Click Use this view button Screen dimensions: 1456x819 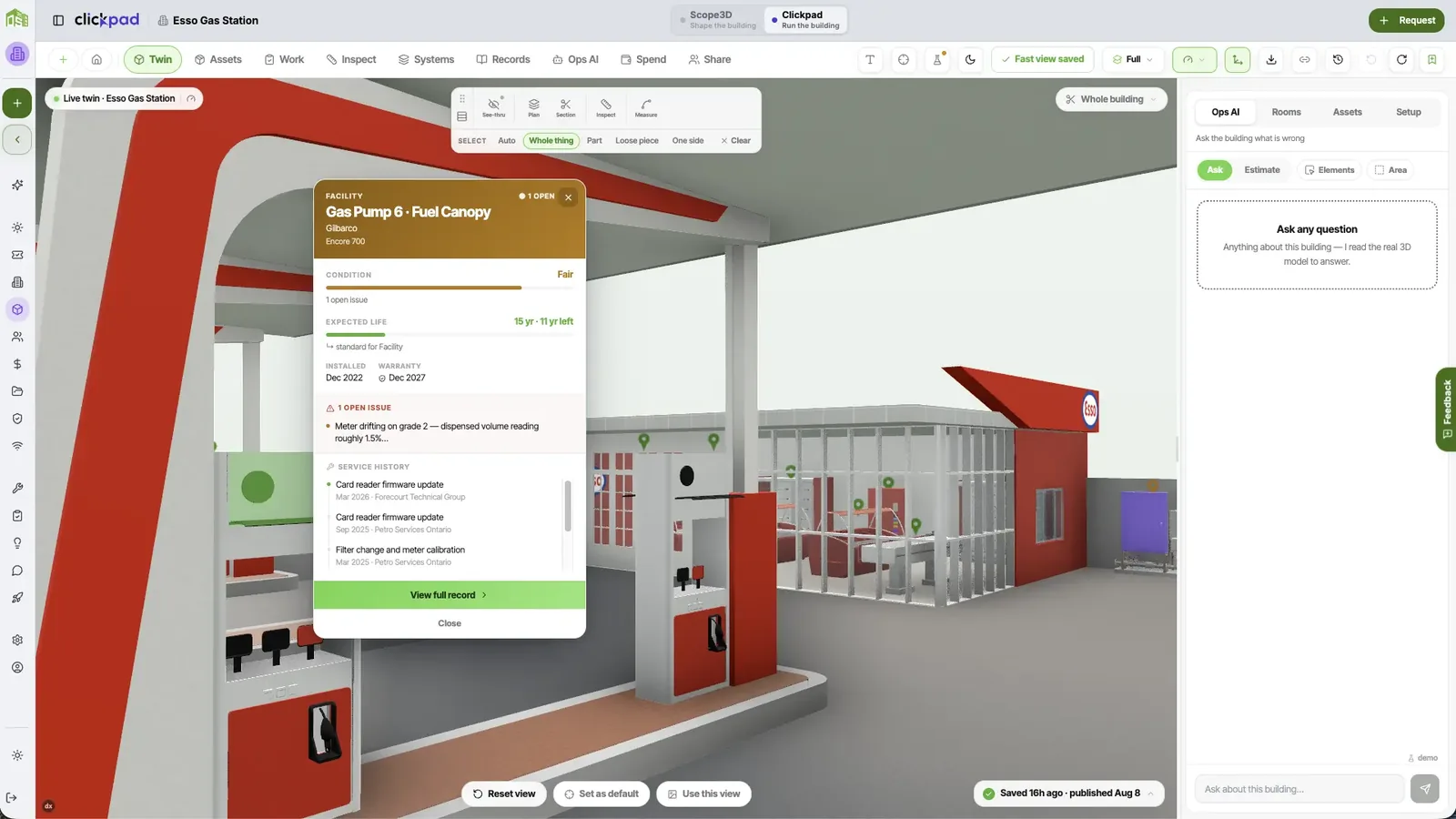703,794
